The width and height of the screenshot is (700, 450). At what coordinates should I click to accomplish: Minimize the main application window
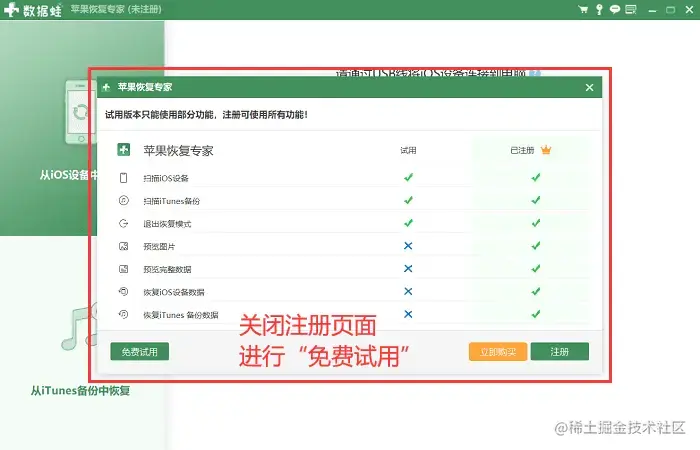point(652,10)
